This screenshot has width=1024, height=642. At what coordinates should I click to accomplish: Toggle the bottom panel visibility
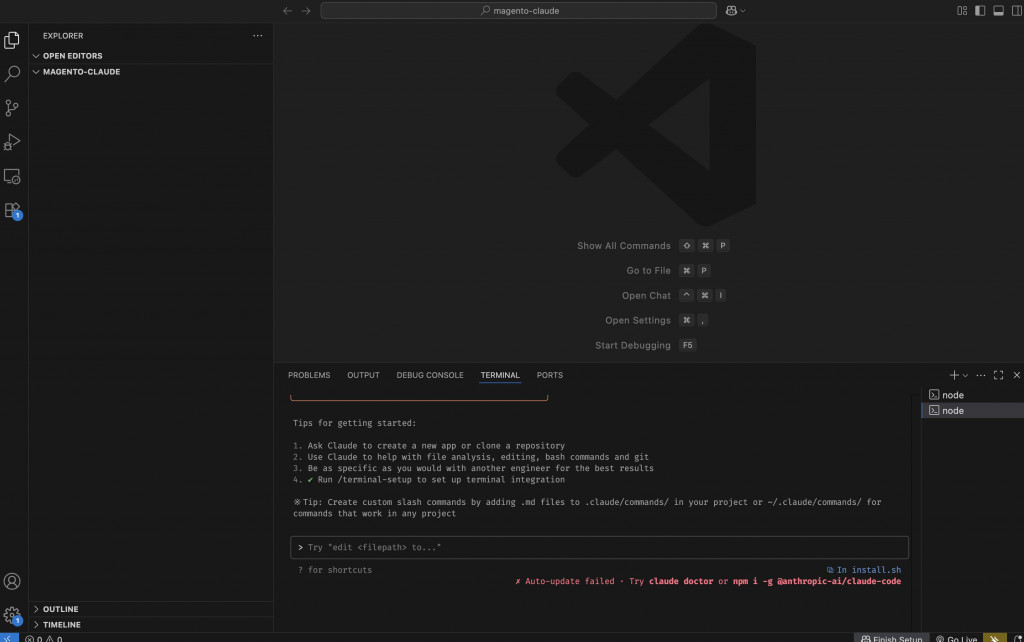pyautogui.click(x=999, y=10)
